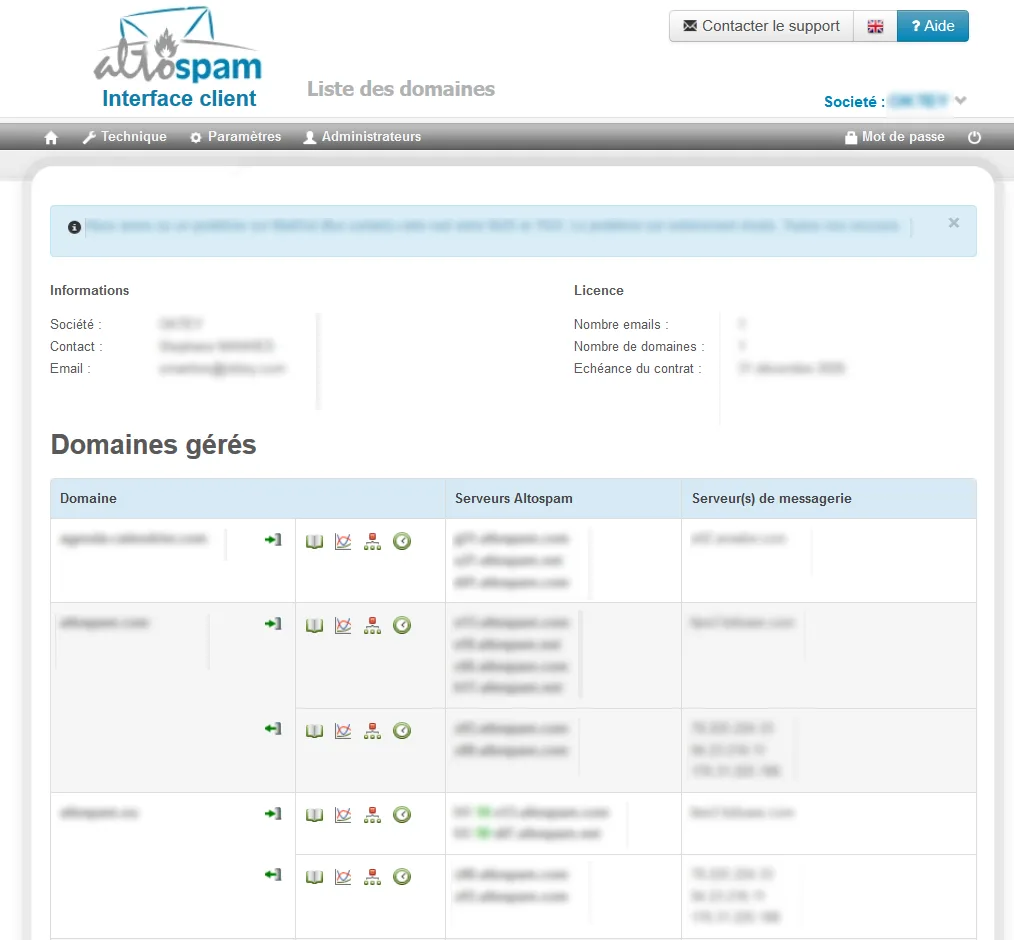Open network servers icon in first domain row

tap(372, 542)
